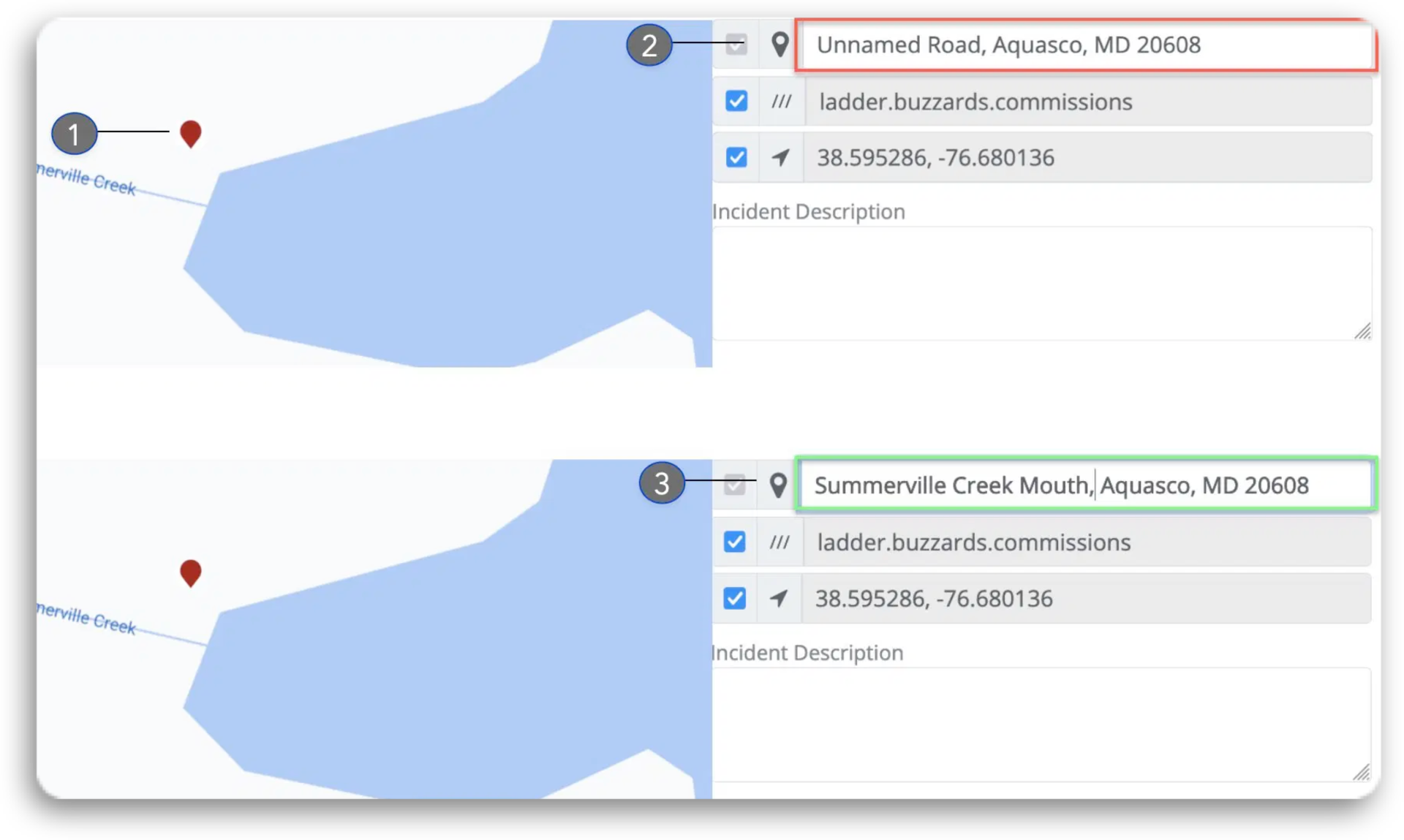
Task: Click the red map pin in the upper map
Action: tap(190, 134)
